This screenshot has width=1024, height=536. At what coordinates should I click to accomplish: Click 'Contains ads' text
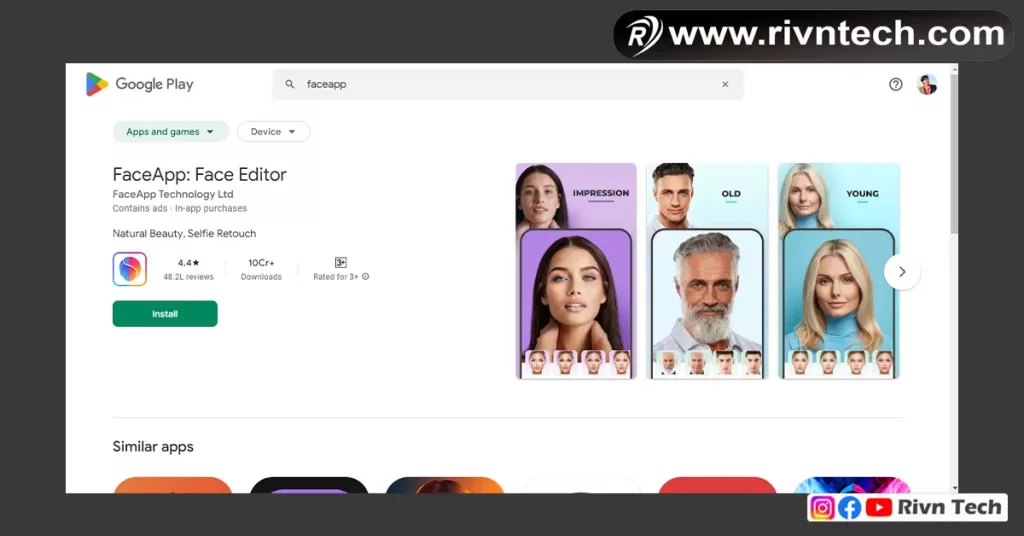pos(140,208)
